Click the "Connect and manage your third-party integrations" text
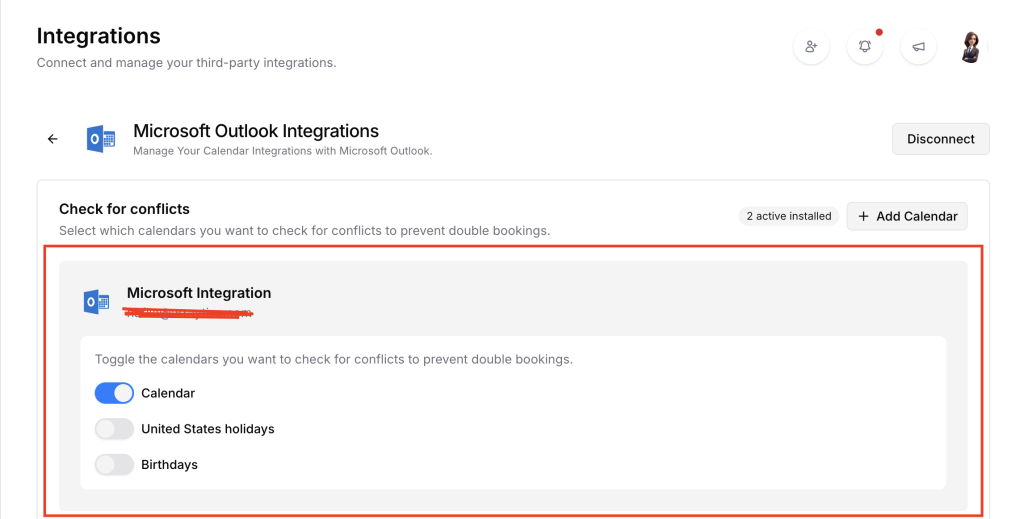This screenshot has height=519, width=1024. coord(186,63)
